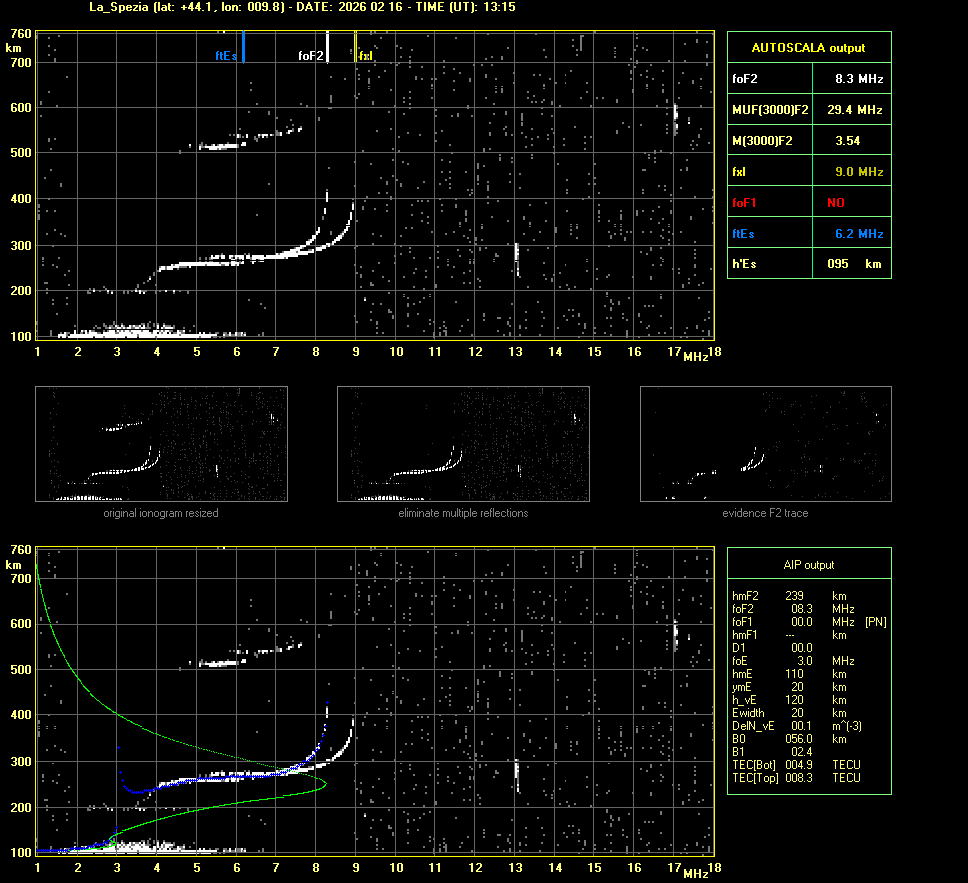
Task: Click the AIP output panel header
Action: [x=808, y=565]
